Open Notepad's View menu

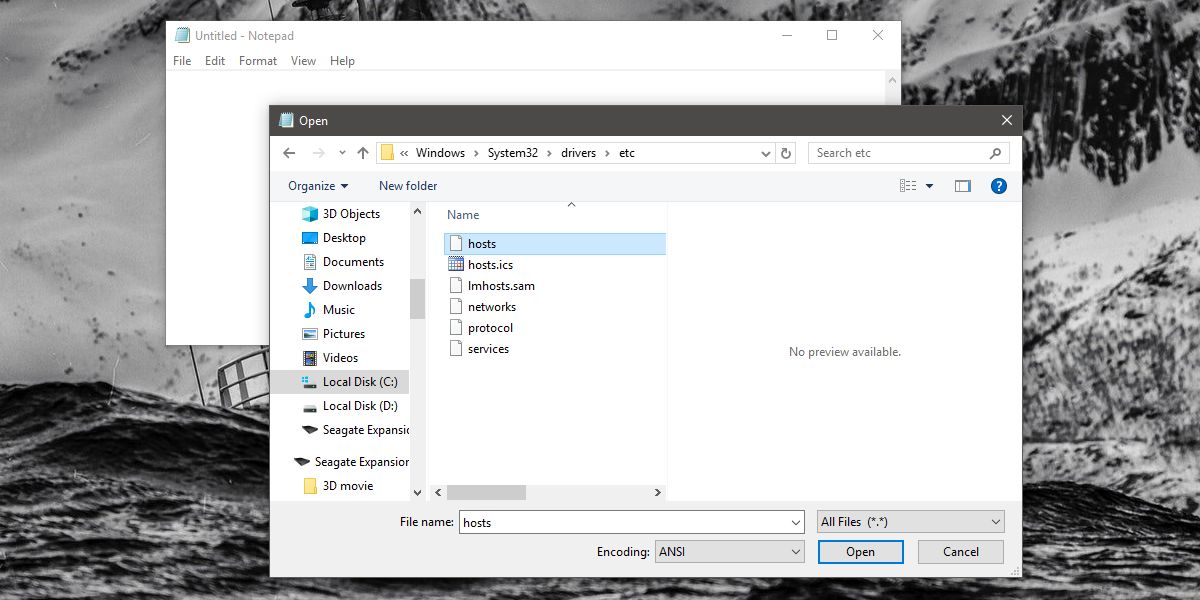point(303,61)
